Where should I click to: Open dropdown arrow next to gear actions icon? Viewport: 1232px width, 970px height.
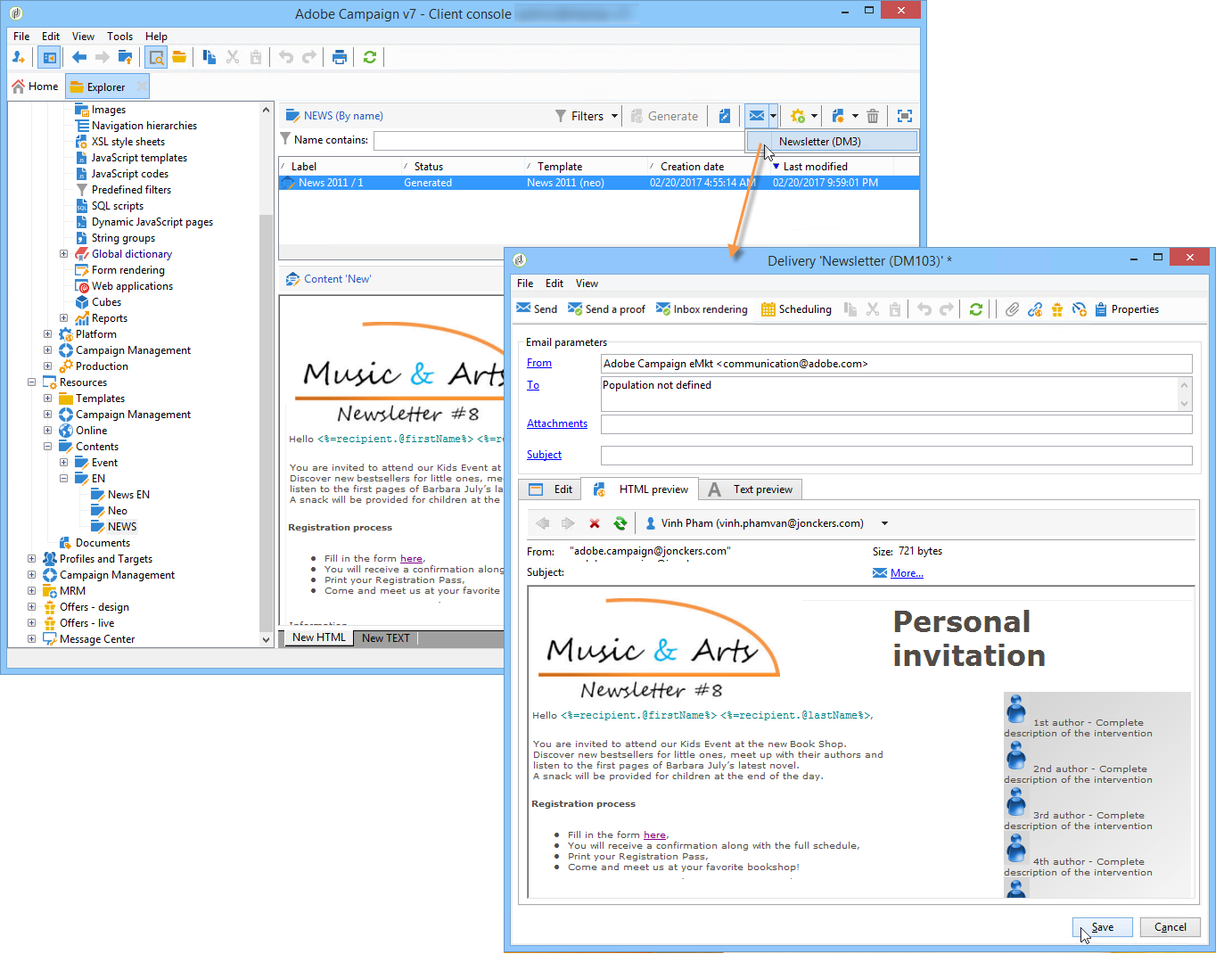coord(814,116)
